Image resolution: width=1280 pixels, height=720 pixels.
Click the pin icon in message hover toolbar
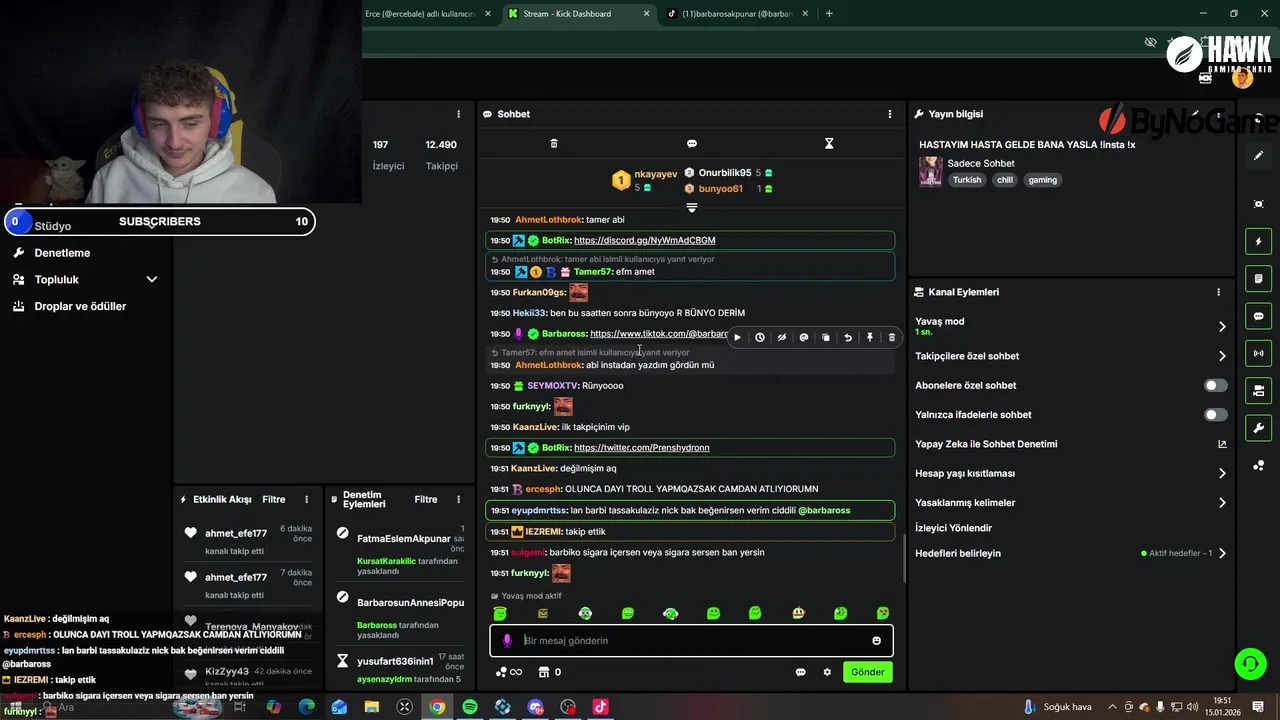[x=870, y=338]
